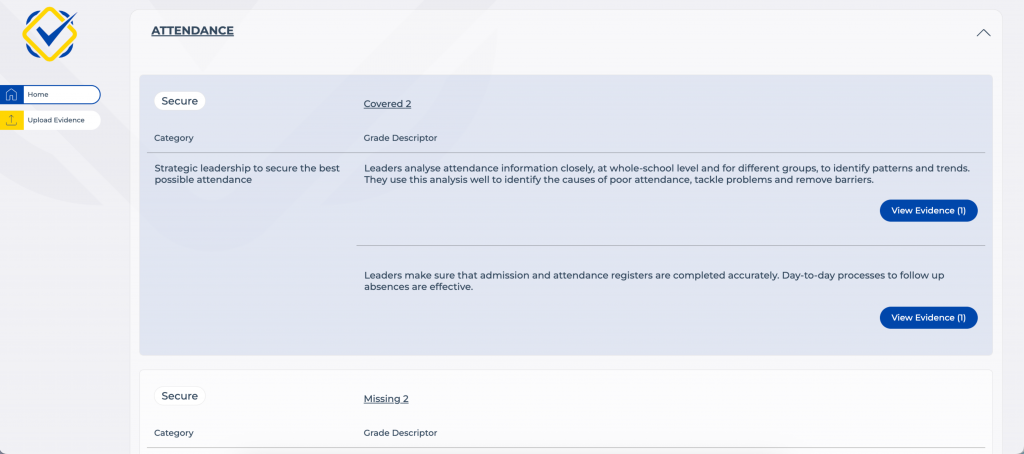Image resolution: width=1024 pixels, height=454 pixels.
Task: Click Category column header in Covered section
Action: (174, 138)
